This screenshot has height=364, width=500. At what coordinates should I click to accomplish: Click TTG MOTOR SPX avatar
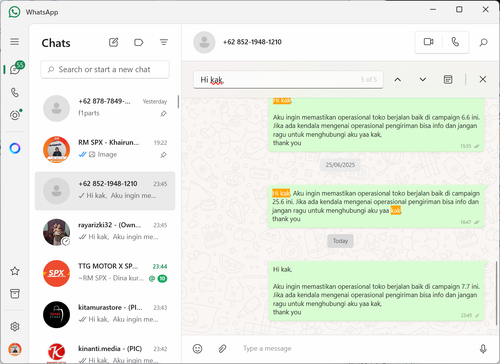[x=56, y=273]
